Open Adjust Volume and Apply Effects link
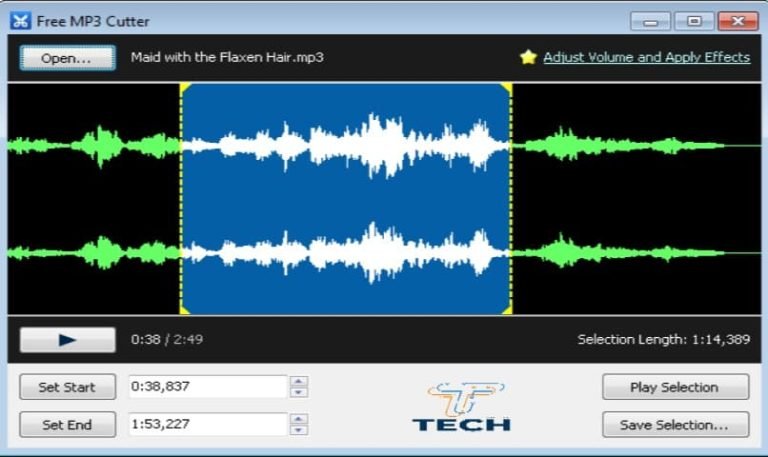Viewport: 768px width, 457px height. click(x=647, y=57)
